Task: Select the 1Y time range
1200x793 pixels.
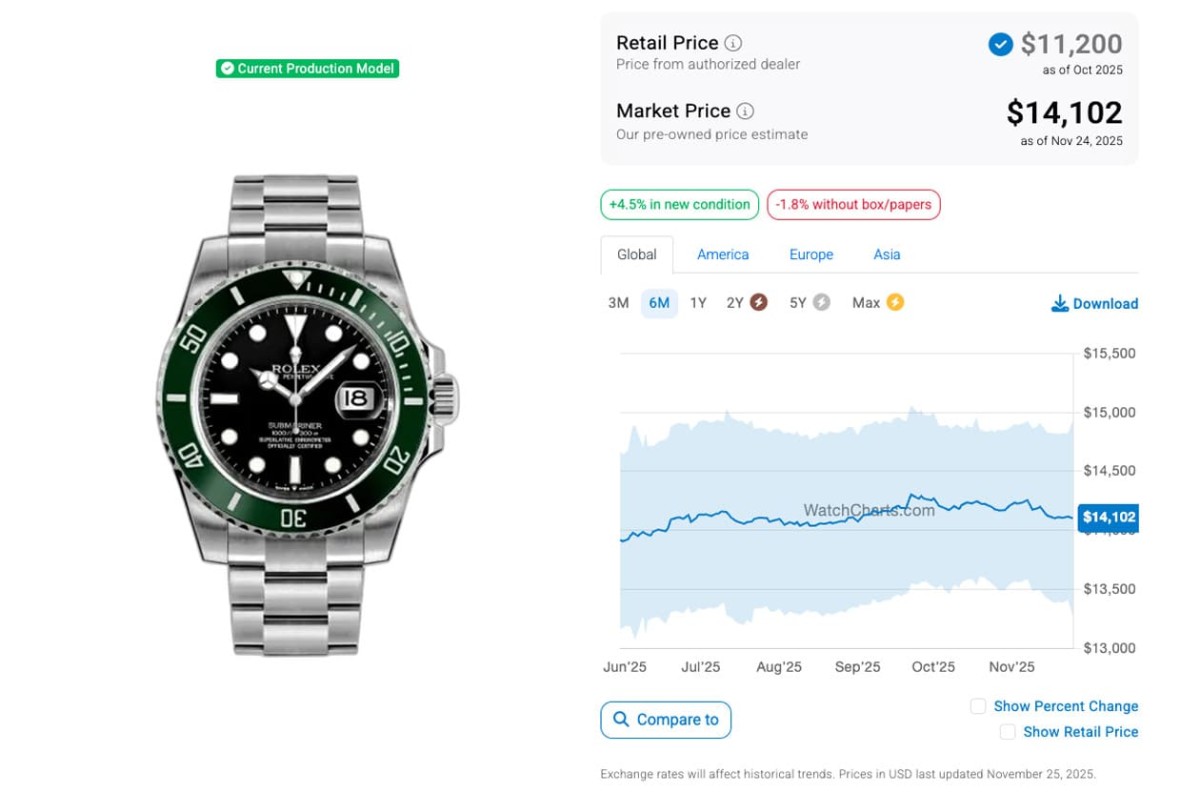Action: click(x=698, y=303)
